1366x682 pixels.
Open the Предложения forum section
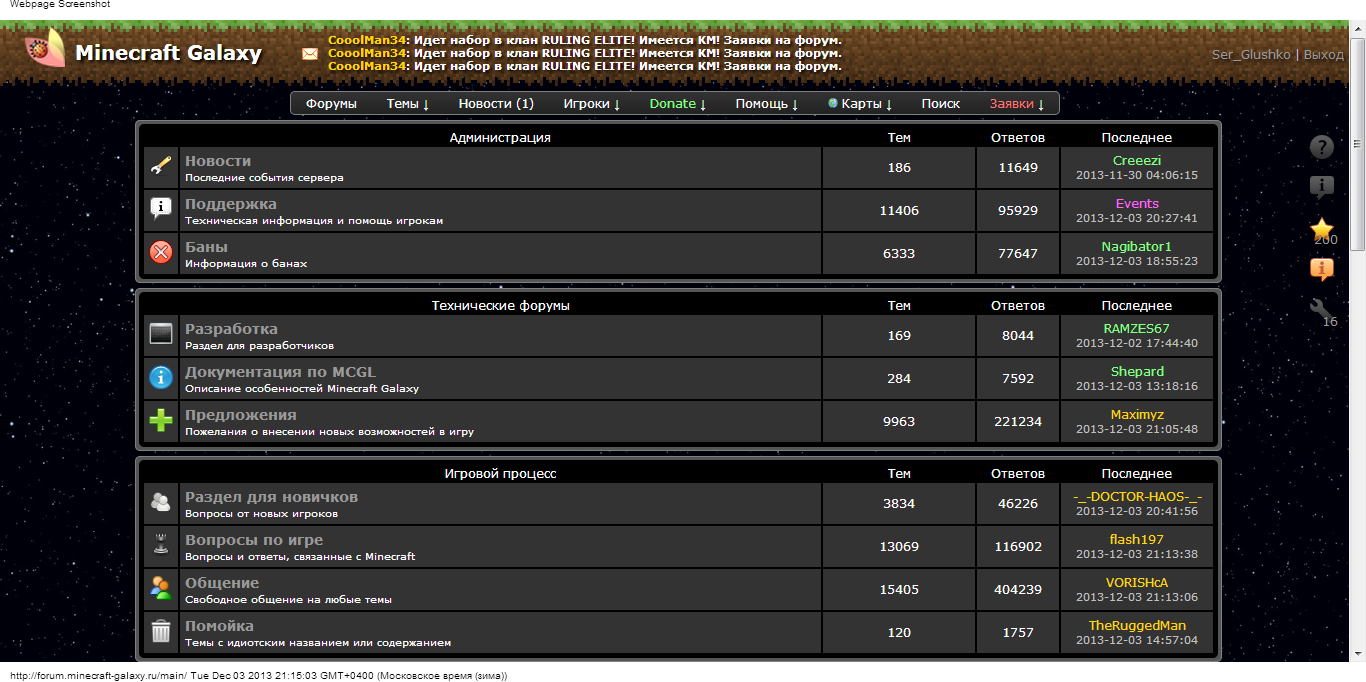pyautogui.click(x=241, y=415)
